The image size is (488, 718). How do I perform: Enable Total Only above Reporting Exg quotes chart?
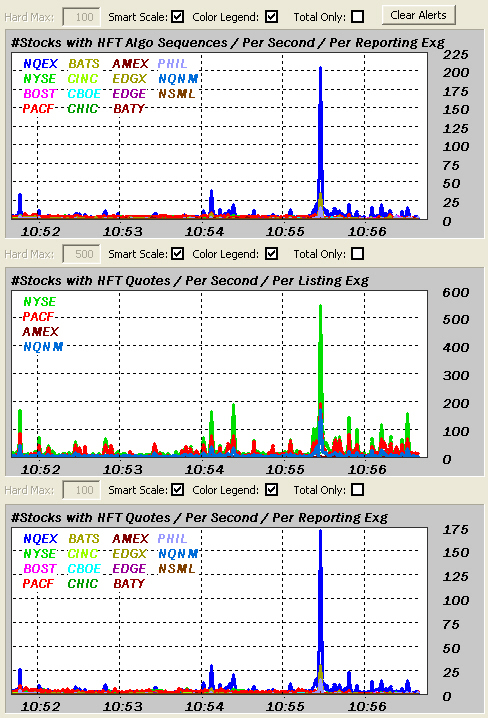[358, 490]
